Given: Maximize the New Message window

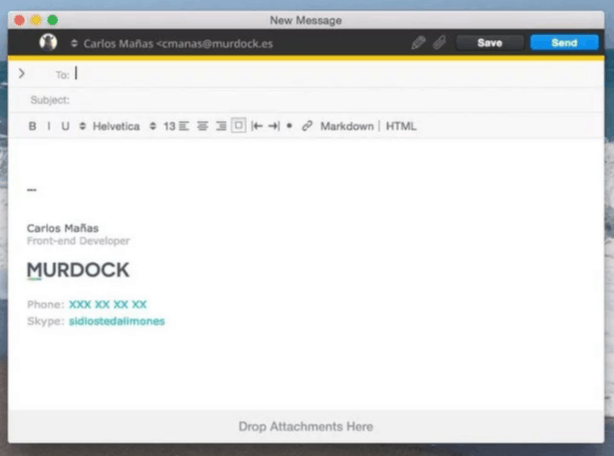Looking at the screenshot, I should [52, 20].
